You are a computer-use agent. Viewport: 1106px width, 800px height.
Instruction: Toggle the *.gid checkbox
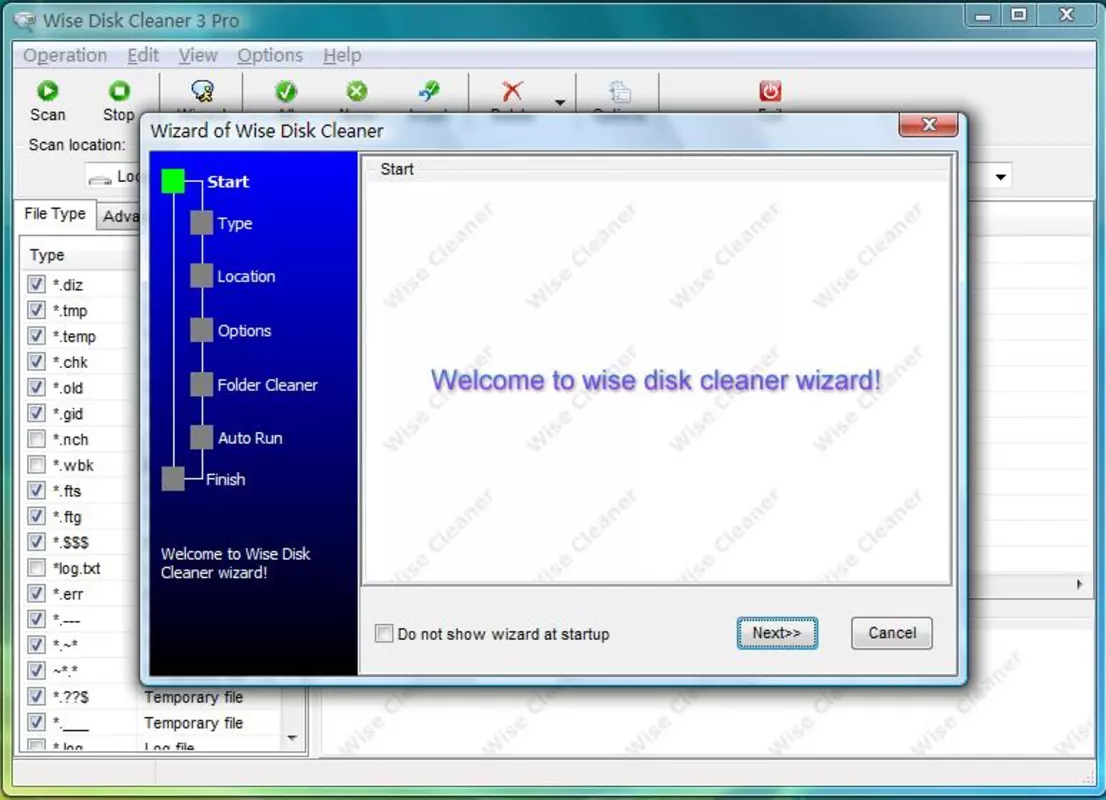[36, 413]
